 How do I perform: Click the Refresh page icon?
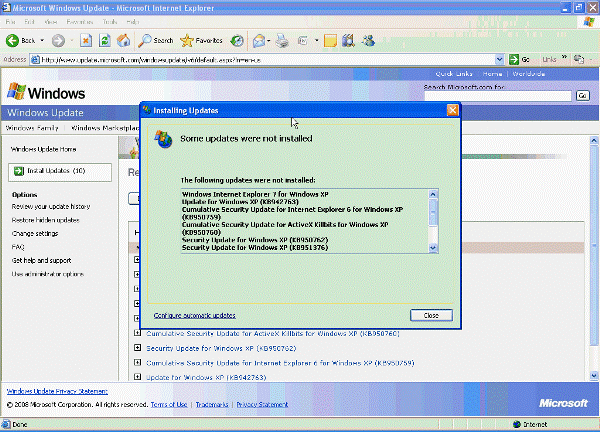(x=105, y=40)
